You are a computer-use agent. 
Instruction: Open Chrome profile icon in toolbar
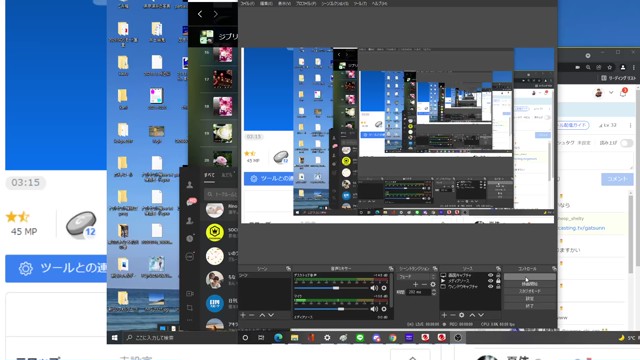(x=623, y=67)
